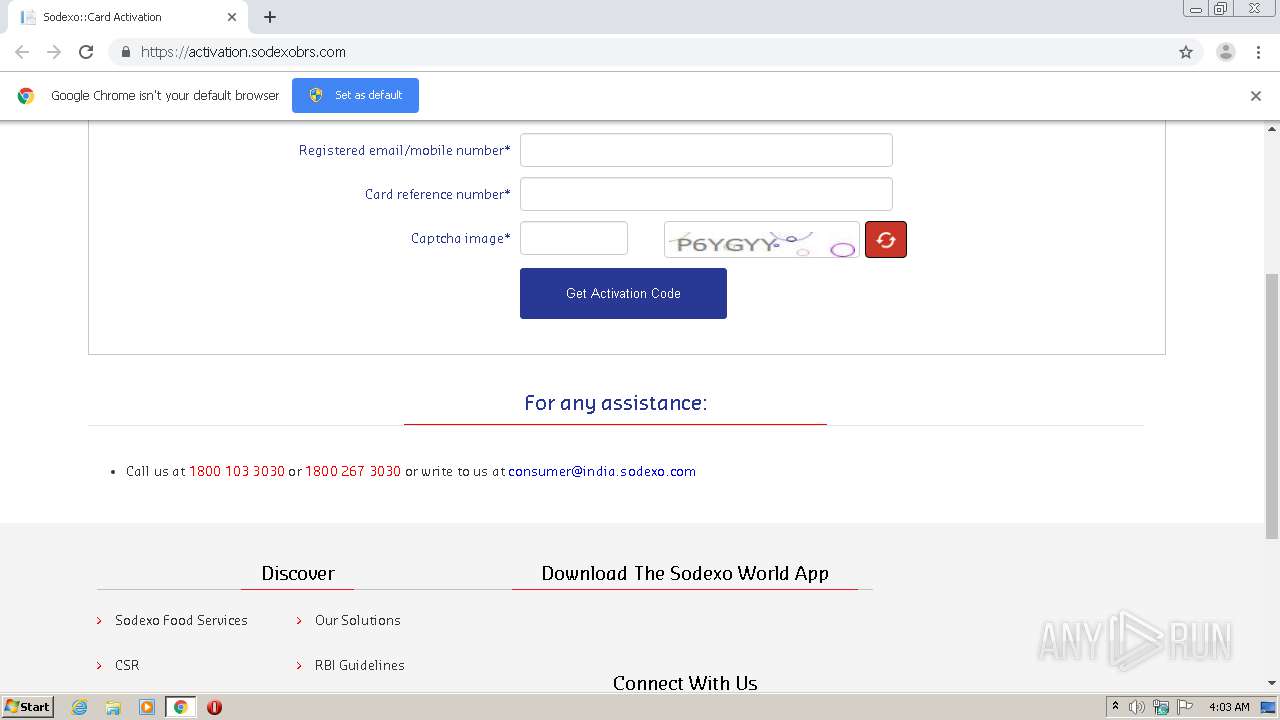Click the For any assistance heading

click(x=615, y=403)
